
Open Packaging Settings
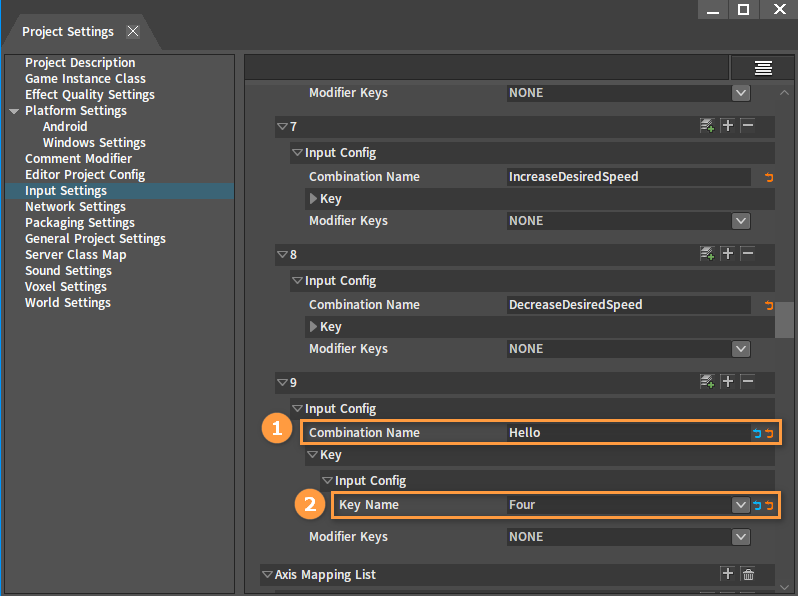click(x=80, y=223)
